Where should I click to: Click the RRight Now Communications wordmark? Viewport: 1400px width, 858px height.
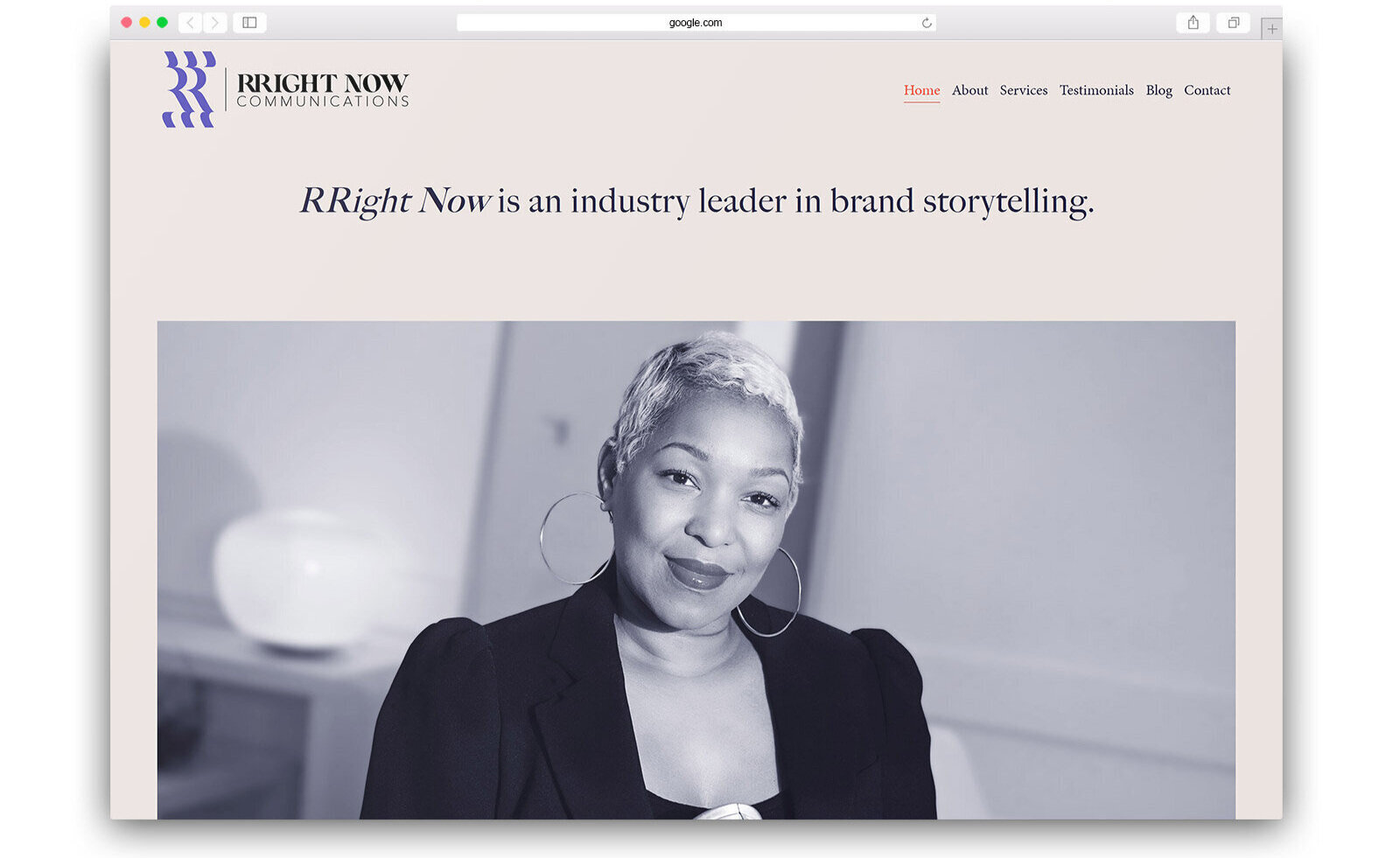(323, 90)
